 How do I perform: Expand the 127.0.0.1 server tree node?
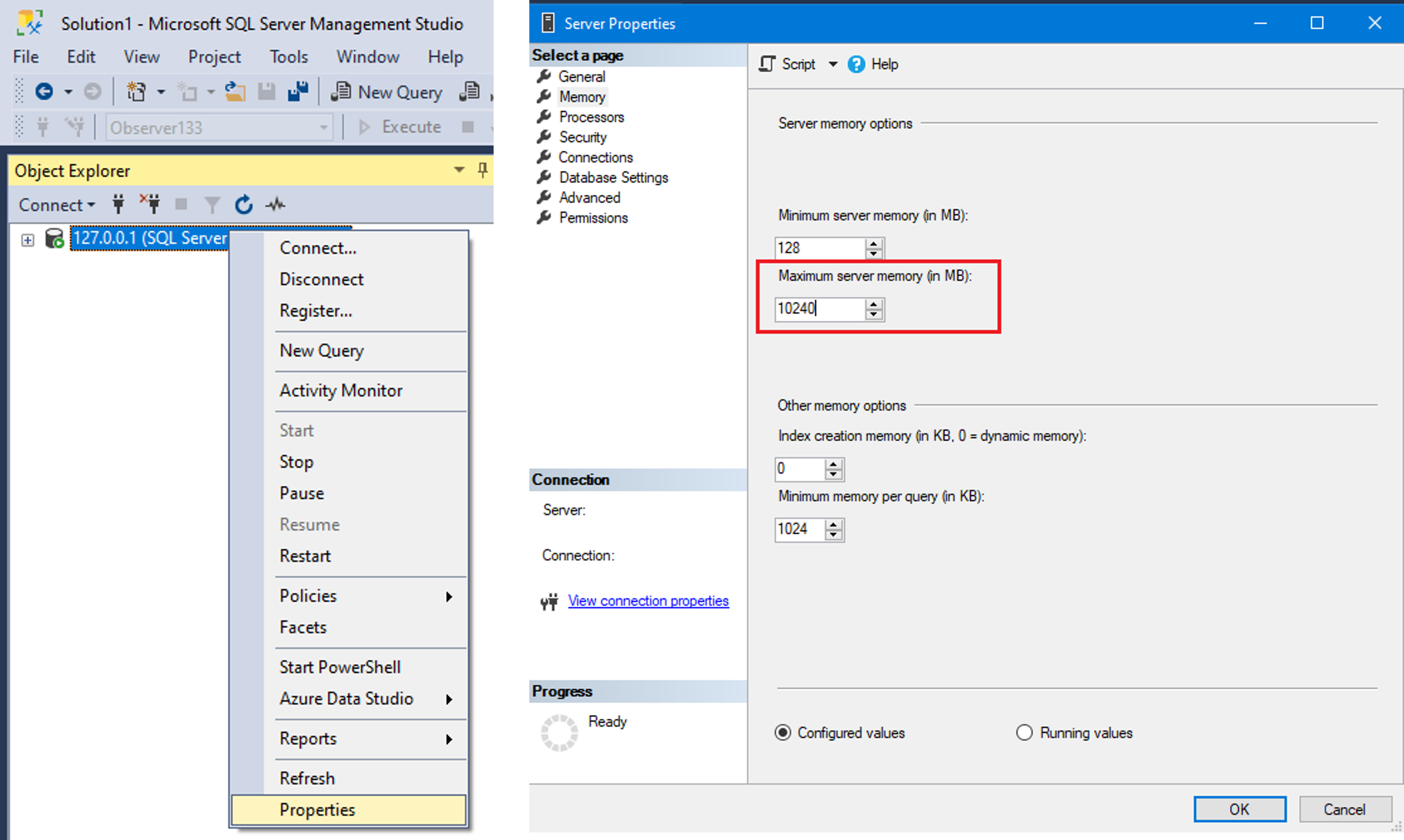tap(27, 240)
